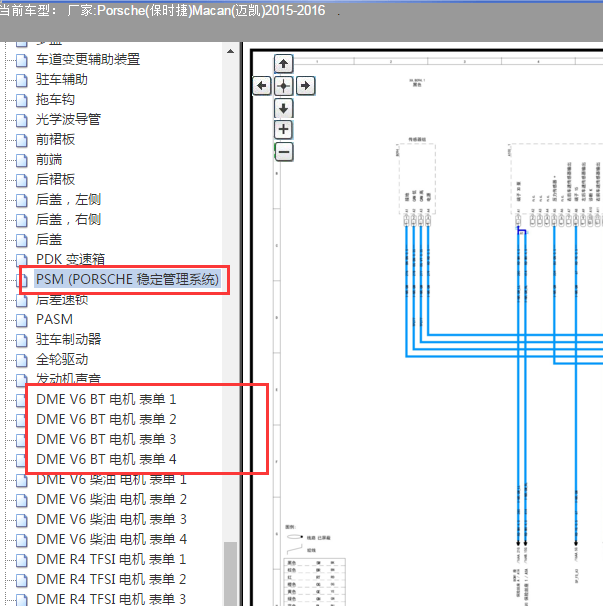The image size is (603, 606).
Task: Select 后盖，左侧 entry
Action: [x=68, y=199]
